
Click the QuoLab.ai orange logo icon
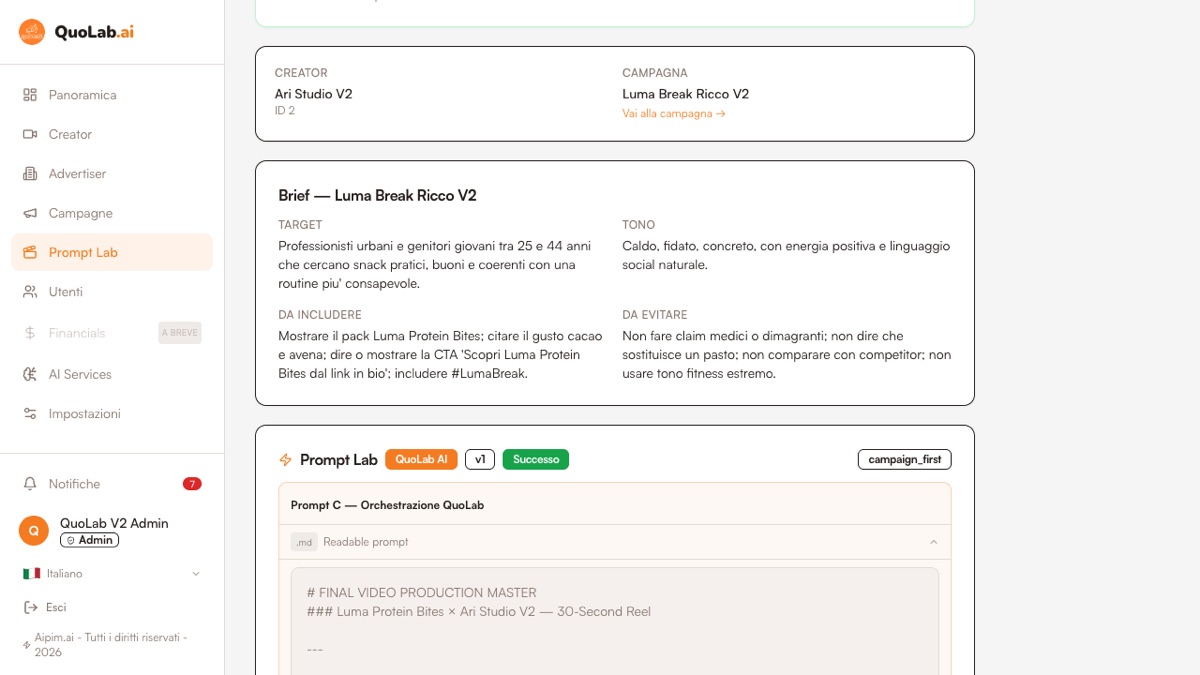point(32,32)
